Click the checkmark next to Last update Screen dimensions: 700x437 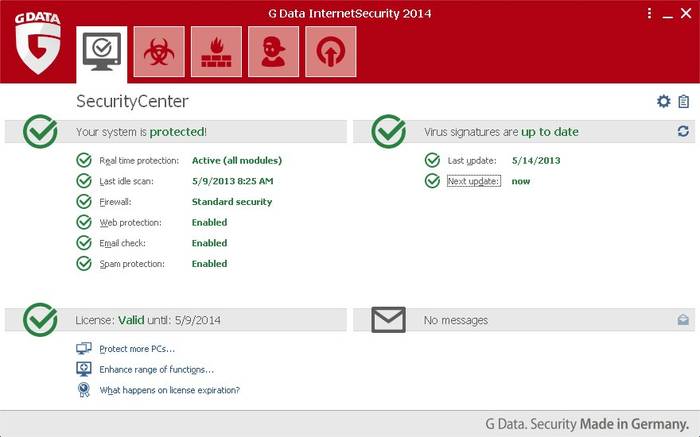[x=432, y=160]
